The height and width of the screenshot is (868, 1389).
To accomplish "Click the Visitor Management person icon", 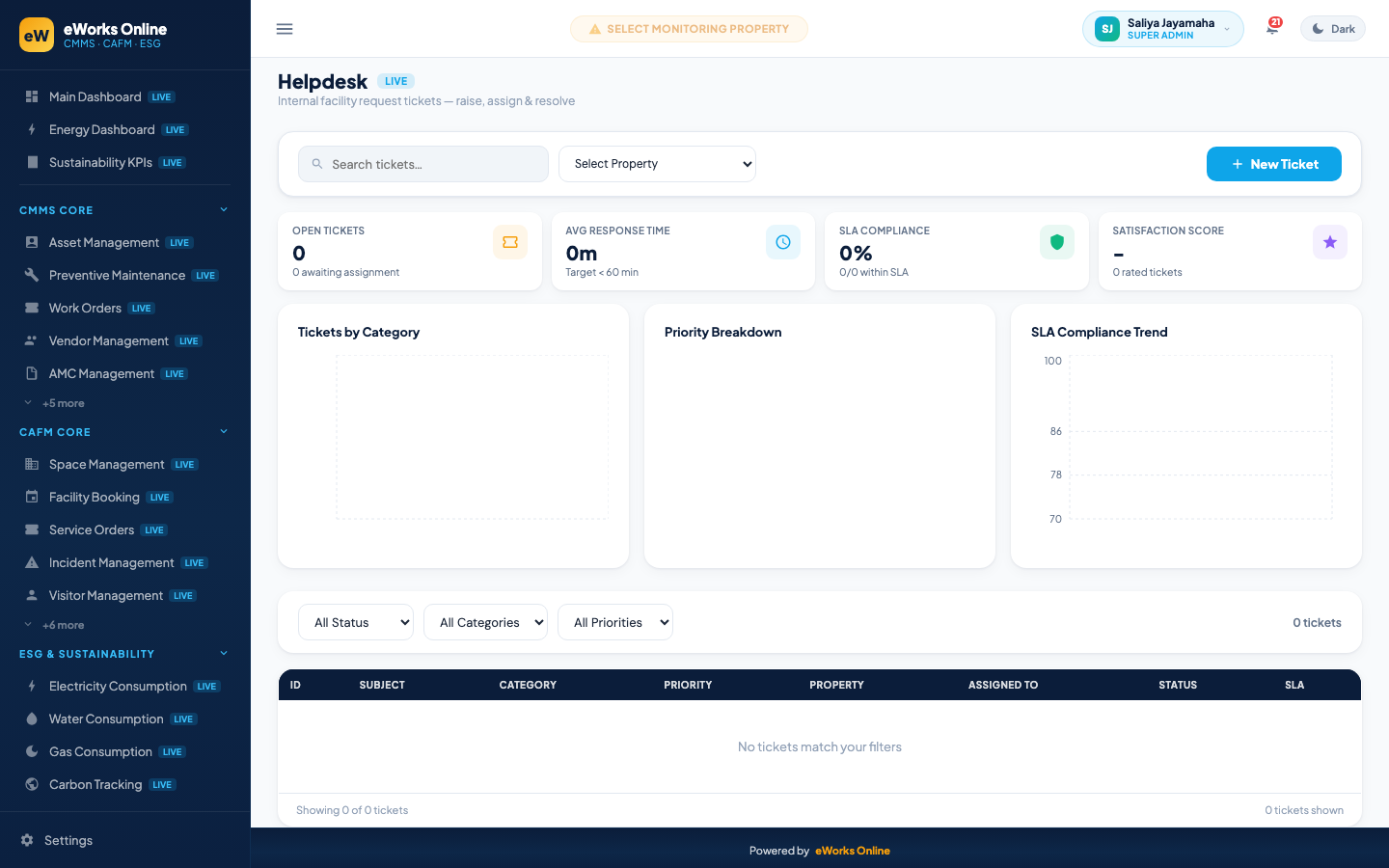I will click(x=32, y=595).
